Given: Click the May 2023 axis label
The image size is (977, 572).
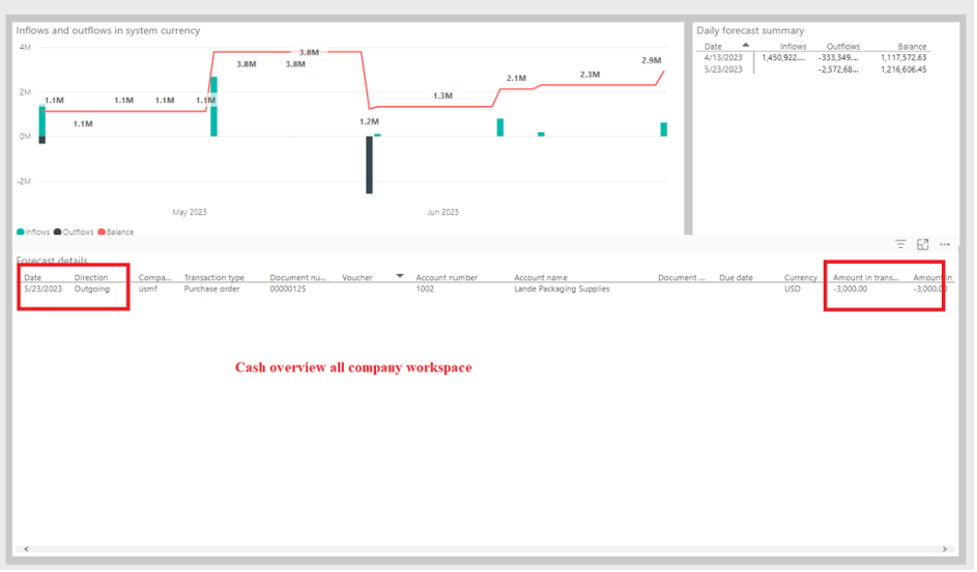Looking at the screenshot, I should (189, 212).
